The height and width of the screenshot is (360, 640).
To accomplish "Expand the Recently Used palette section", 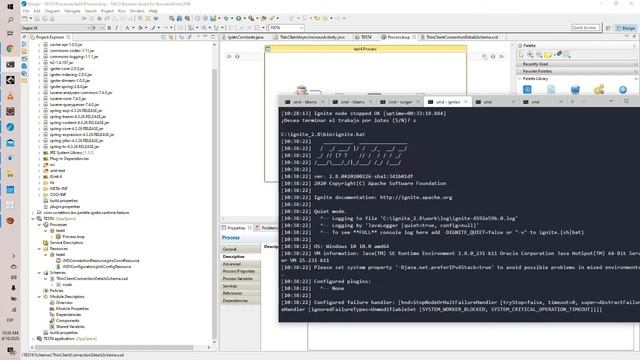I will click(x=577, y=64).
